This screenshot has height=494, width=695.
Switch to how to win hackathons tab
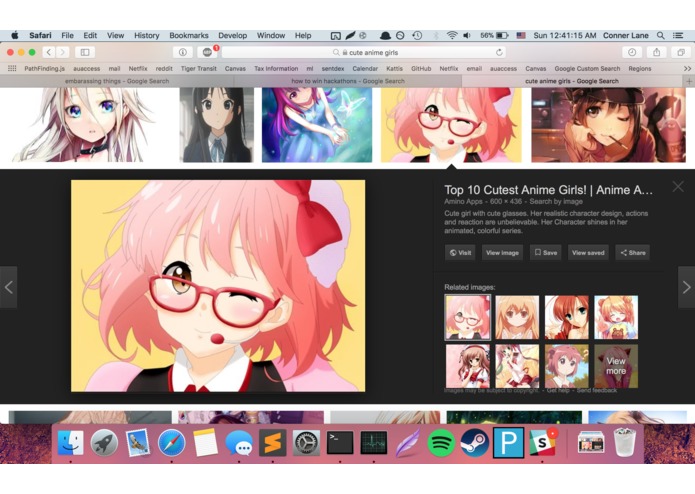[348, 81]
